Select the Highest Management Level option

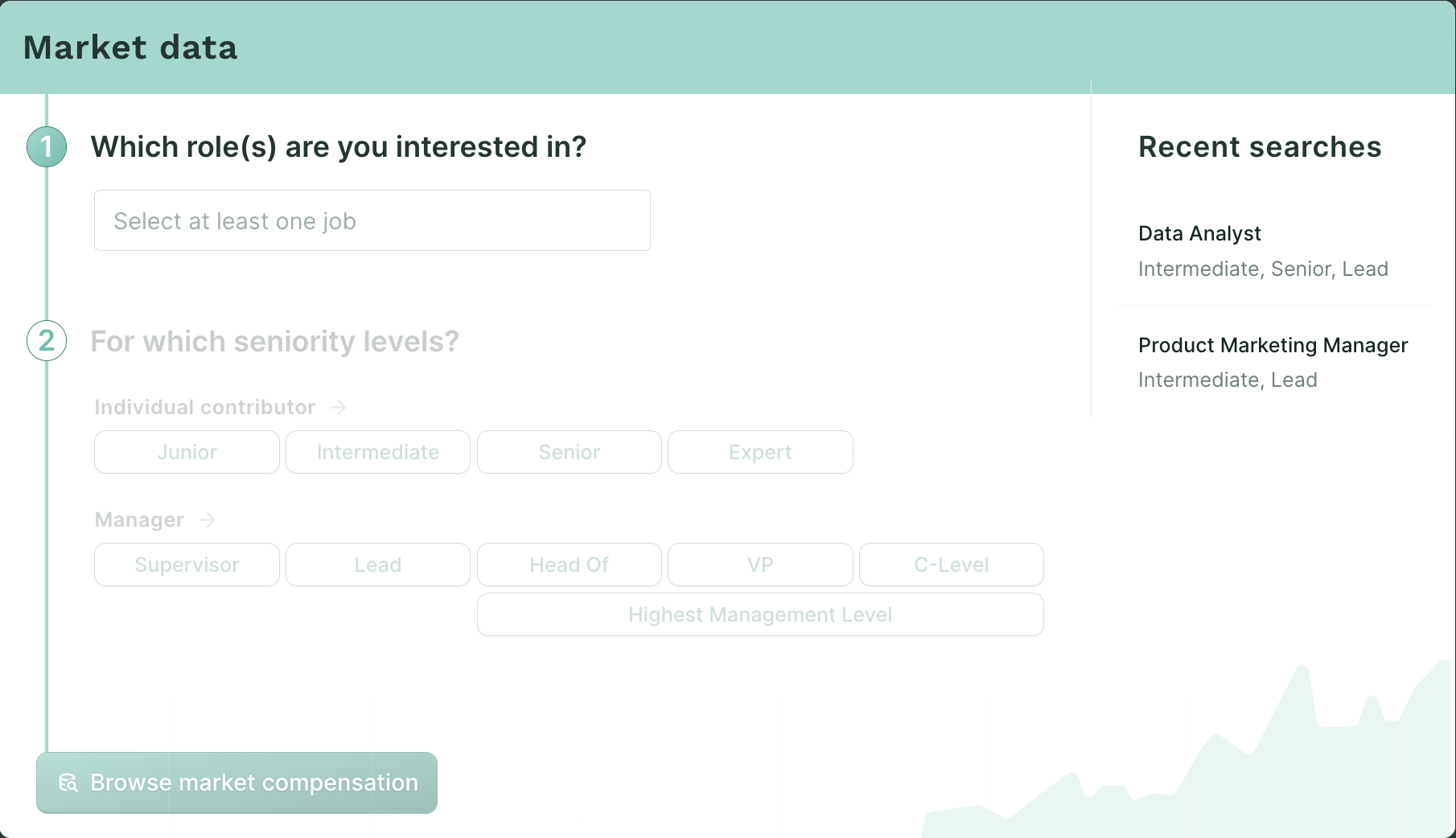tap(759, 614)
